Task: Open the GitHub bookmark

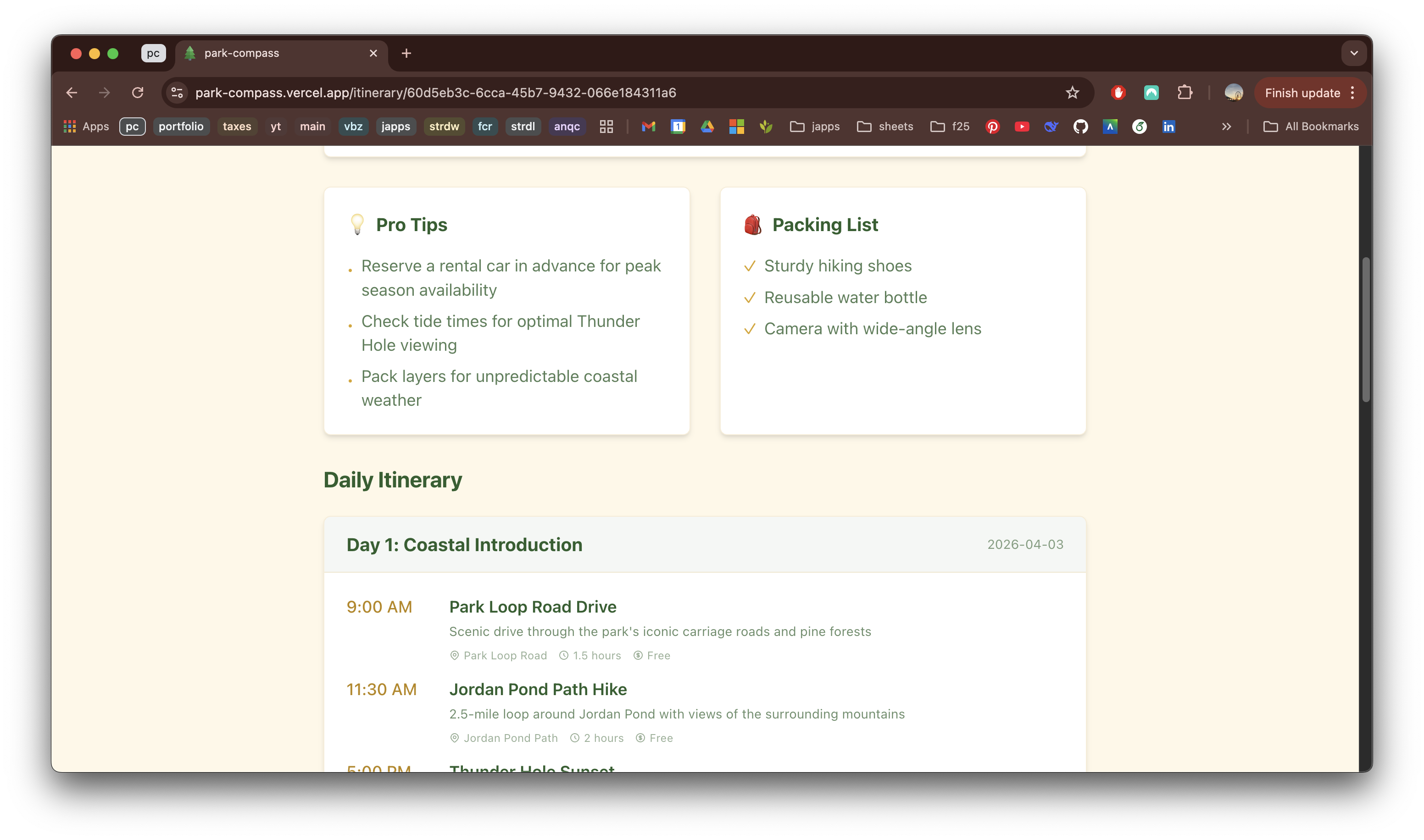Action: (x=1081, y=127)
